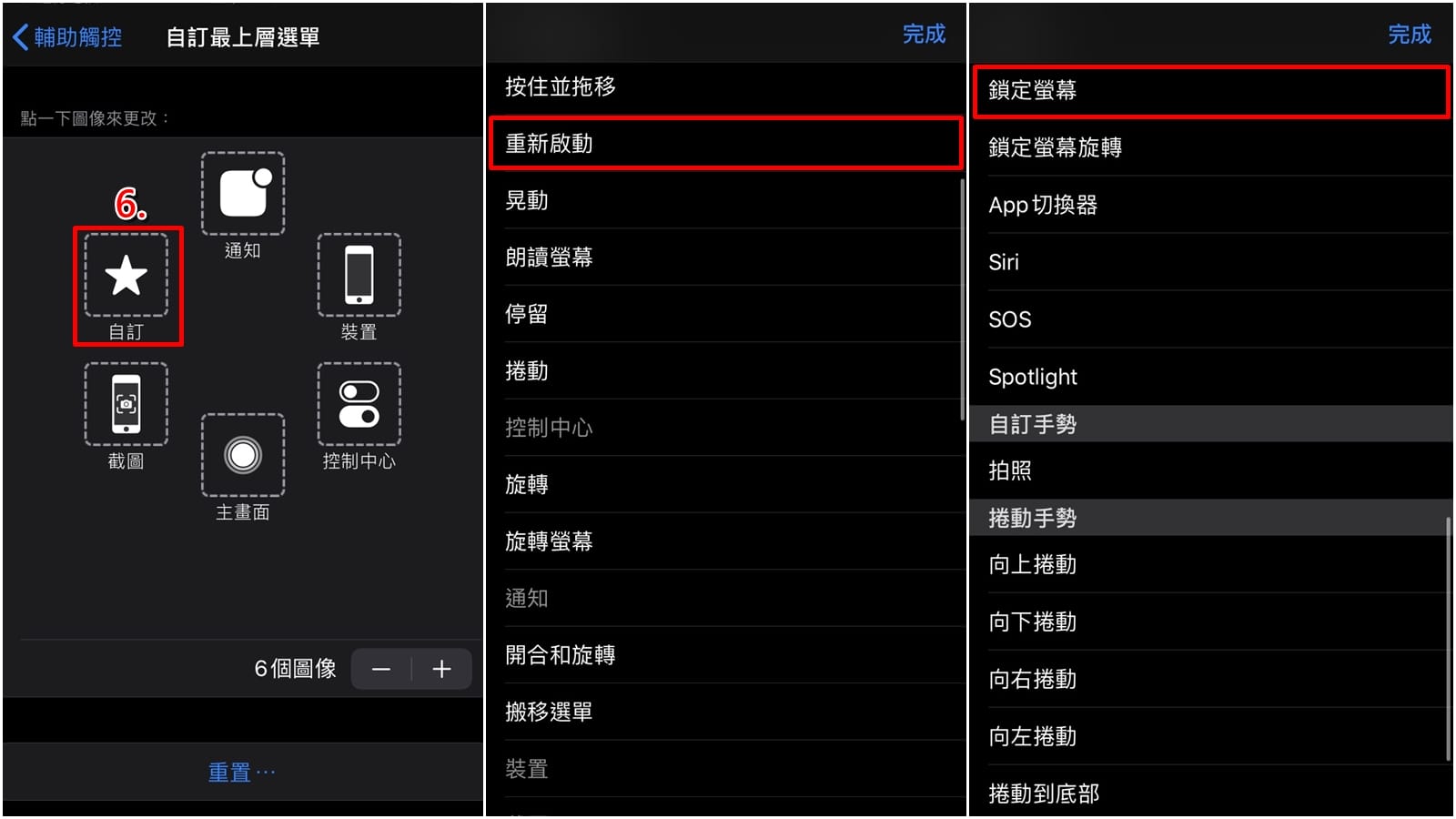Tap the 通知 notification icon
The image size is (1456, 819).
click(x=243, y=193)
